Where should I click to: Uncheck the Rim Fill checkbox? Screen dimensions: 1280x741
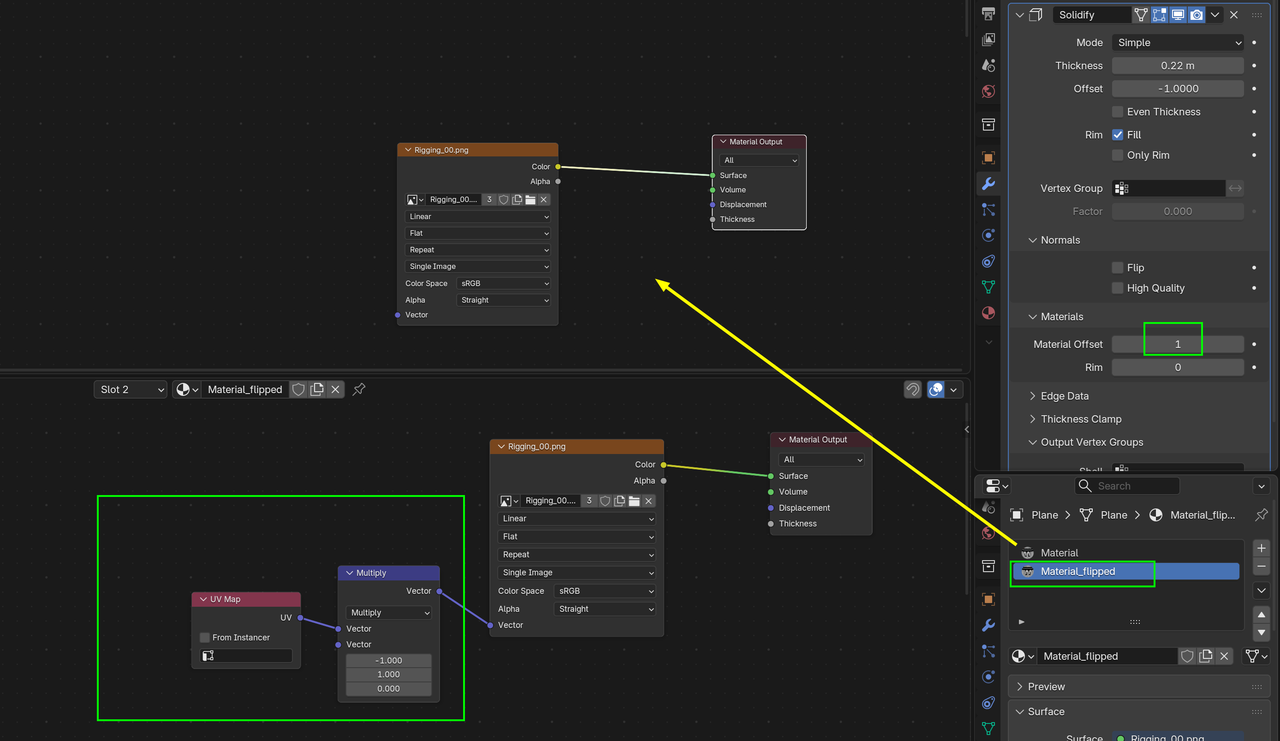(1118, 135)
